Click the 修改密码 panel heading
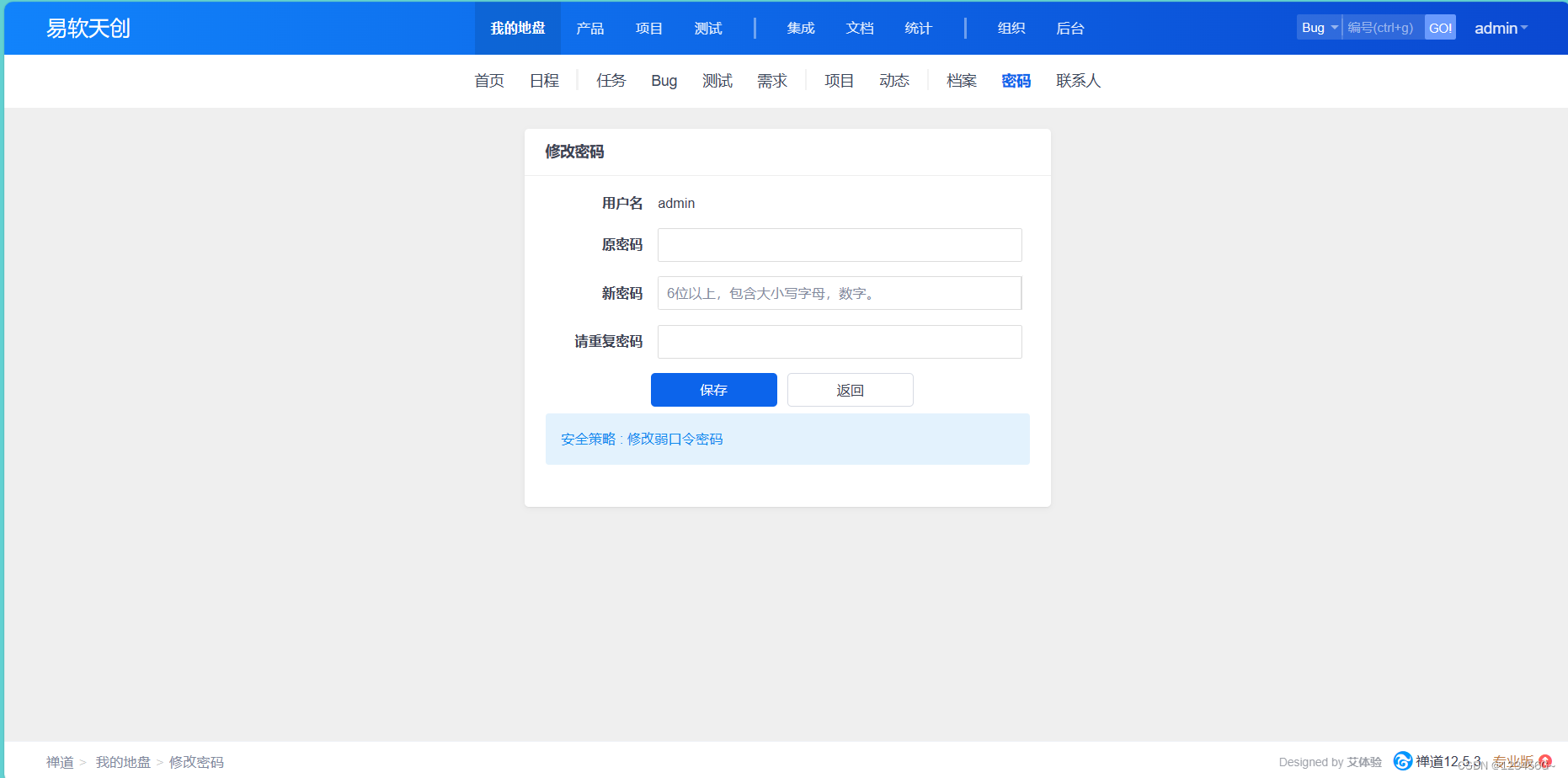Viewport: 1568px width, 778px height. (x=574, y=152)
